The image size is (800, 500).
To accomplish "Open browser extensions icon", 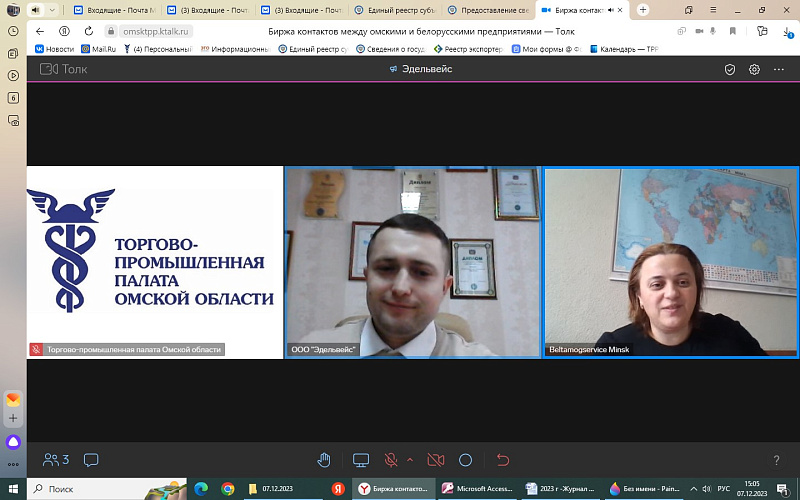I will click(762, 32).
